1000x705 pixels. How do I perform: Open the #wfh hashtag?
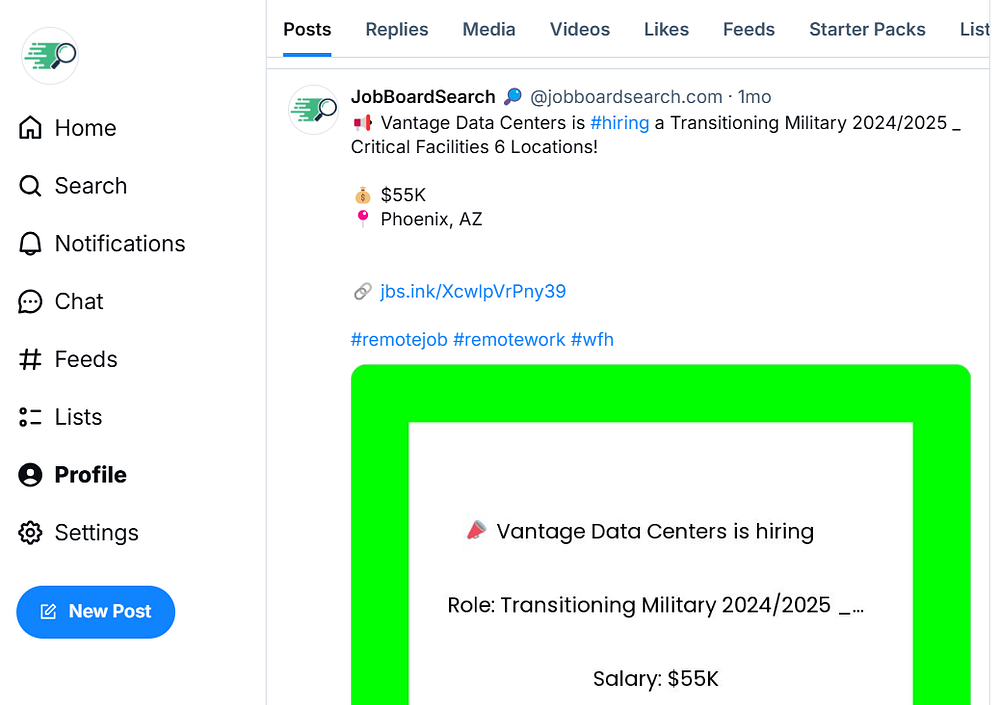[592, 339]
